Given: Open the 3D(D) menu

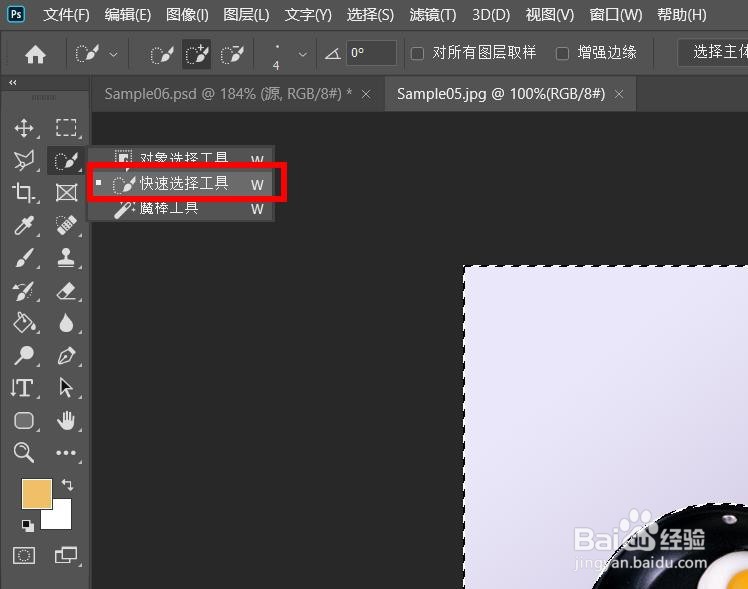Looking at the screenshot, I should pos(491,15).
